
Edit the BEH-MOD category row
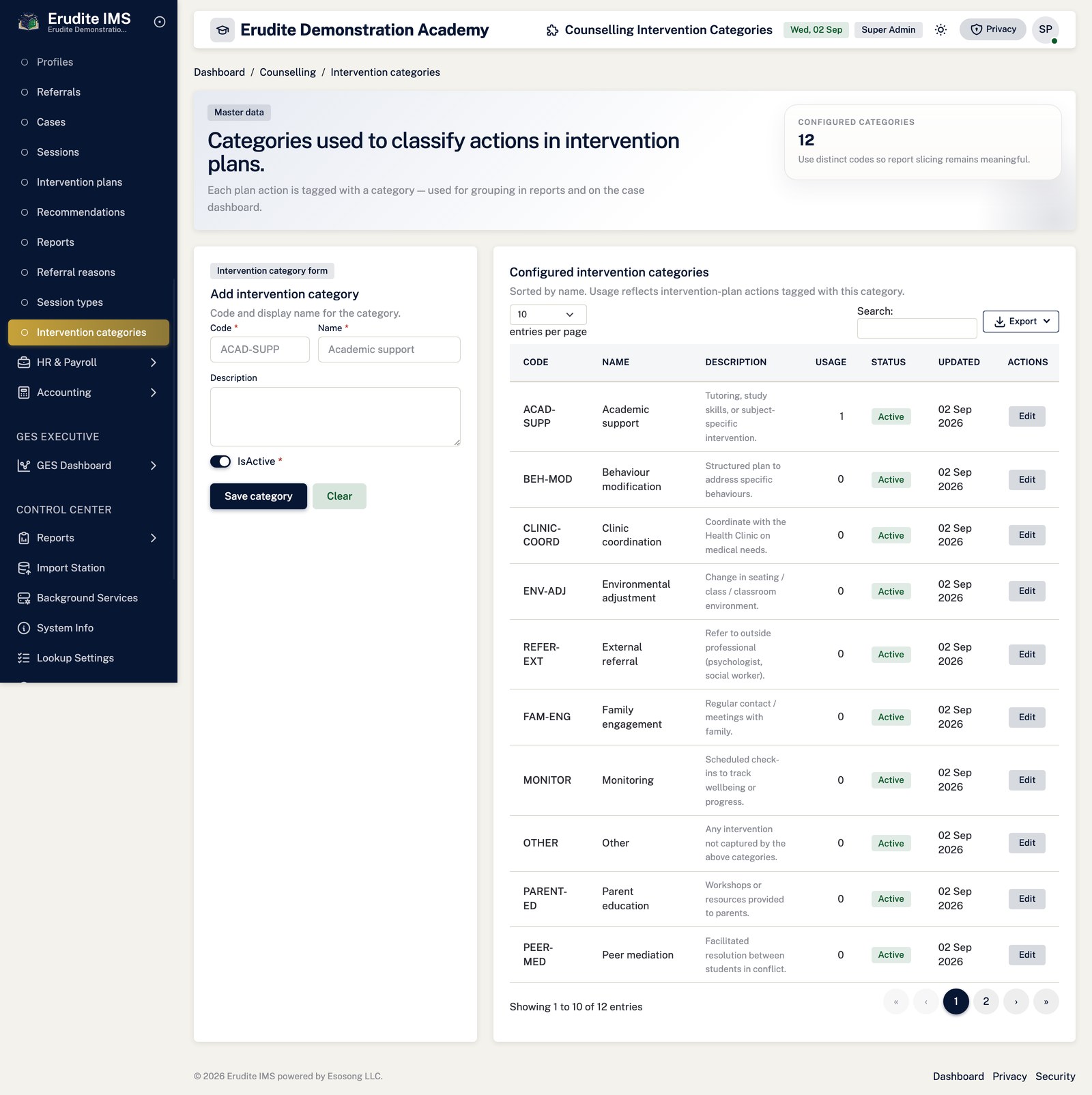point(1026,479)
